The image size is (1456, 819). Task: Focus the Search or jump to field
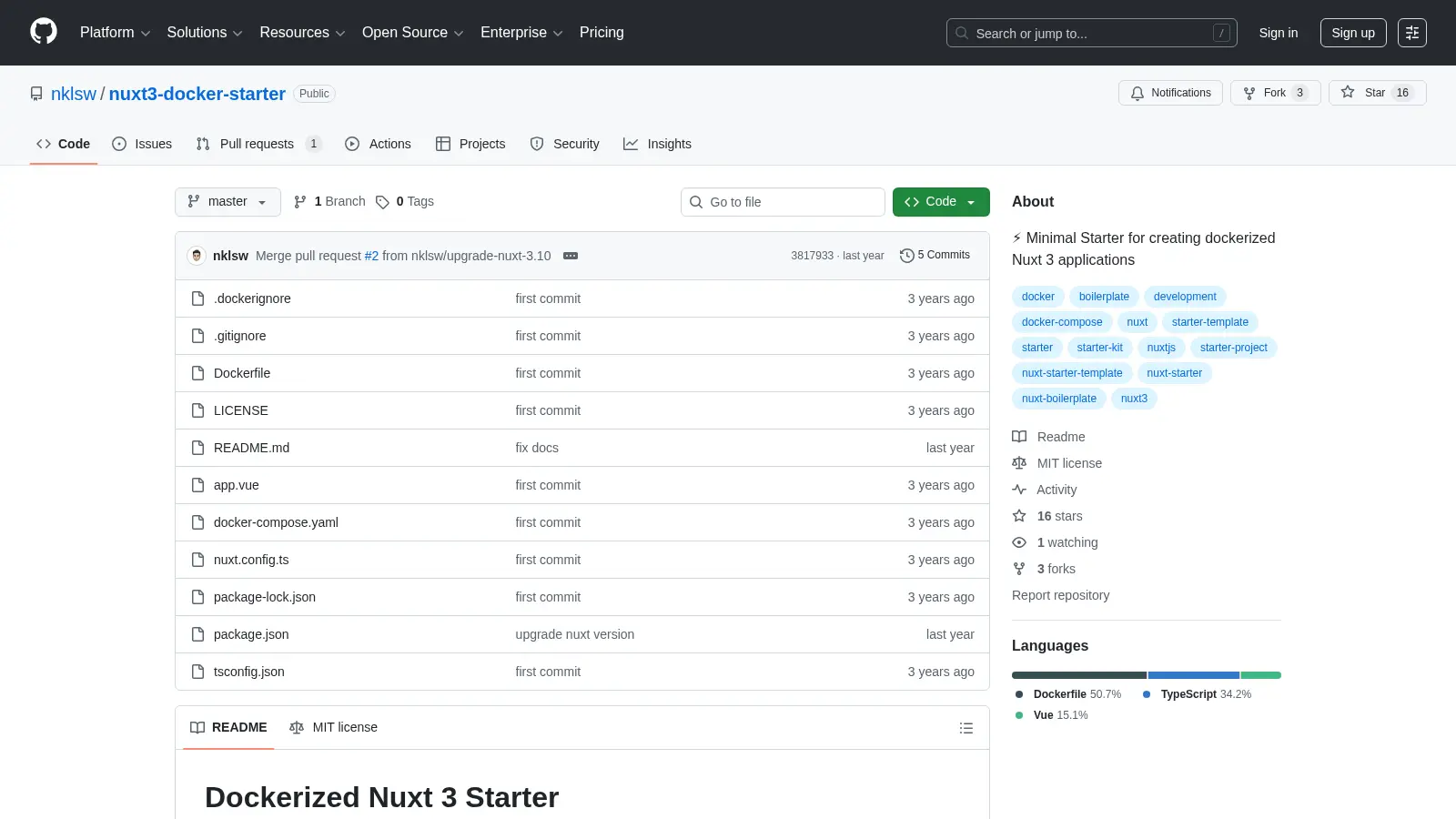1092,33
